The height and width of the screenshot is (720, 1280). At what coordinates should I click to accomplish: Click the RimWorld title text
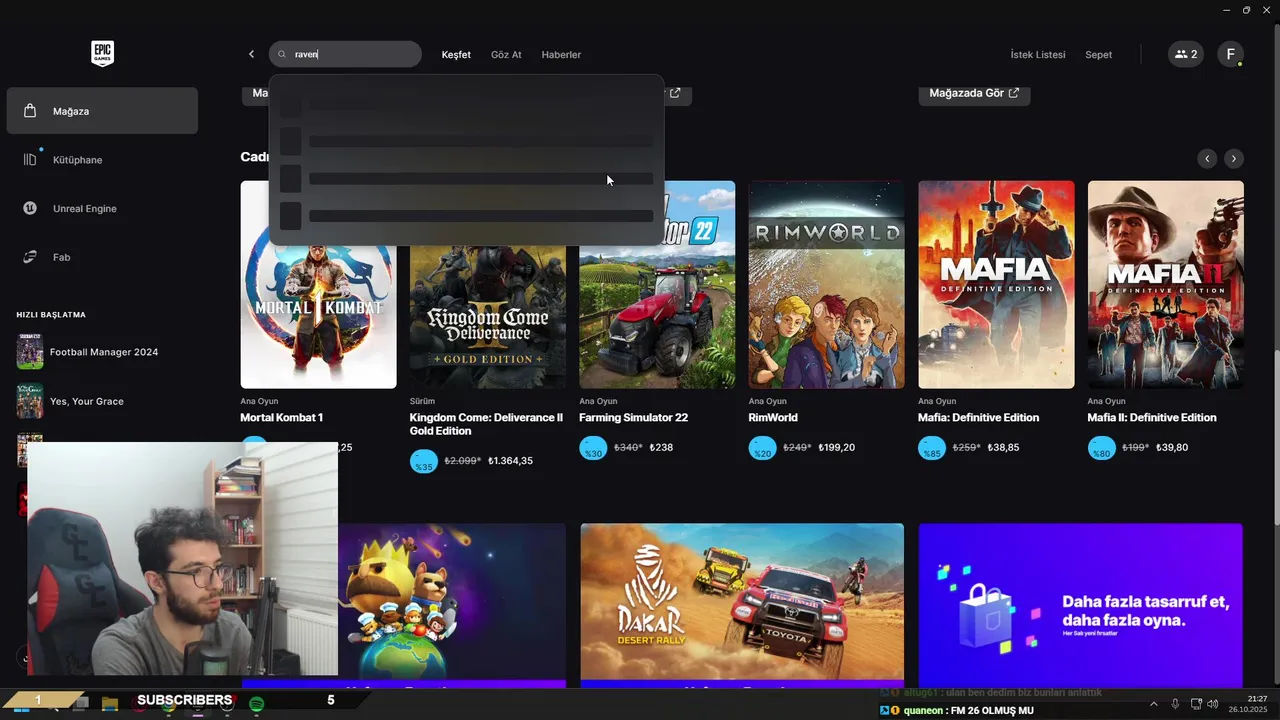[x=773, y=418]
